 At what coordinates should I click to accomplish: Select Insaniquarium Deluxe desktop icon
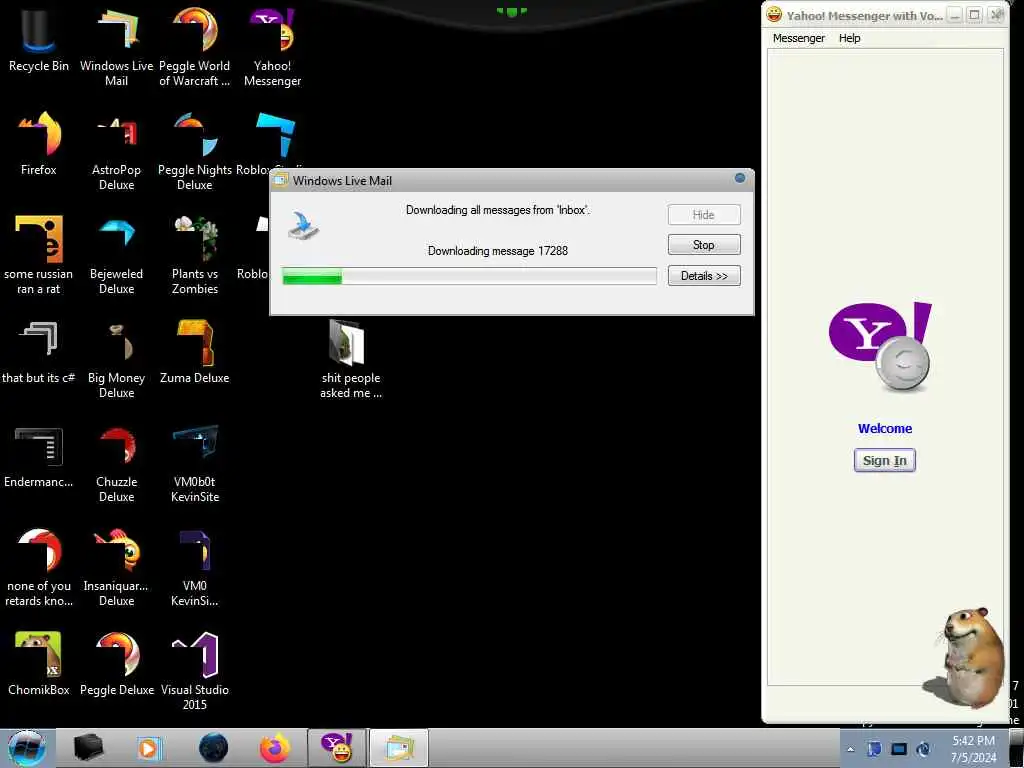coord(116,568)
